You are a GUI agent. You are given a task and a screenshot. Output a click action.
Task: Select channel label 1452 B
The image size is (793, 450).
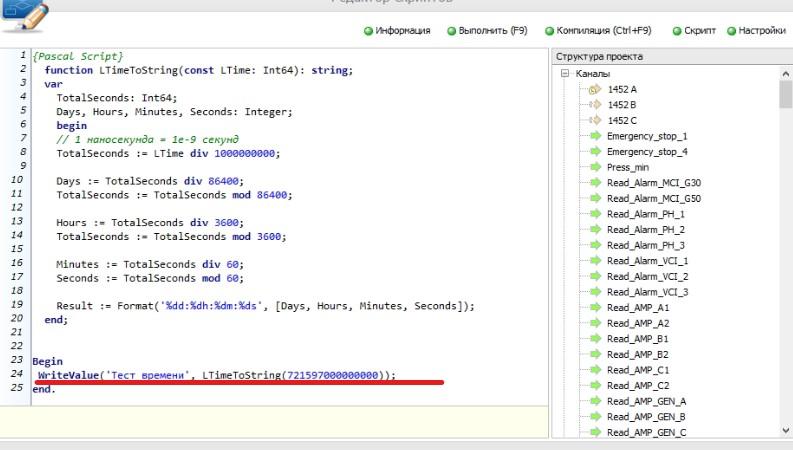tap(622, 105)
